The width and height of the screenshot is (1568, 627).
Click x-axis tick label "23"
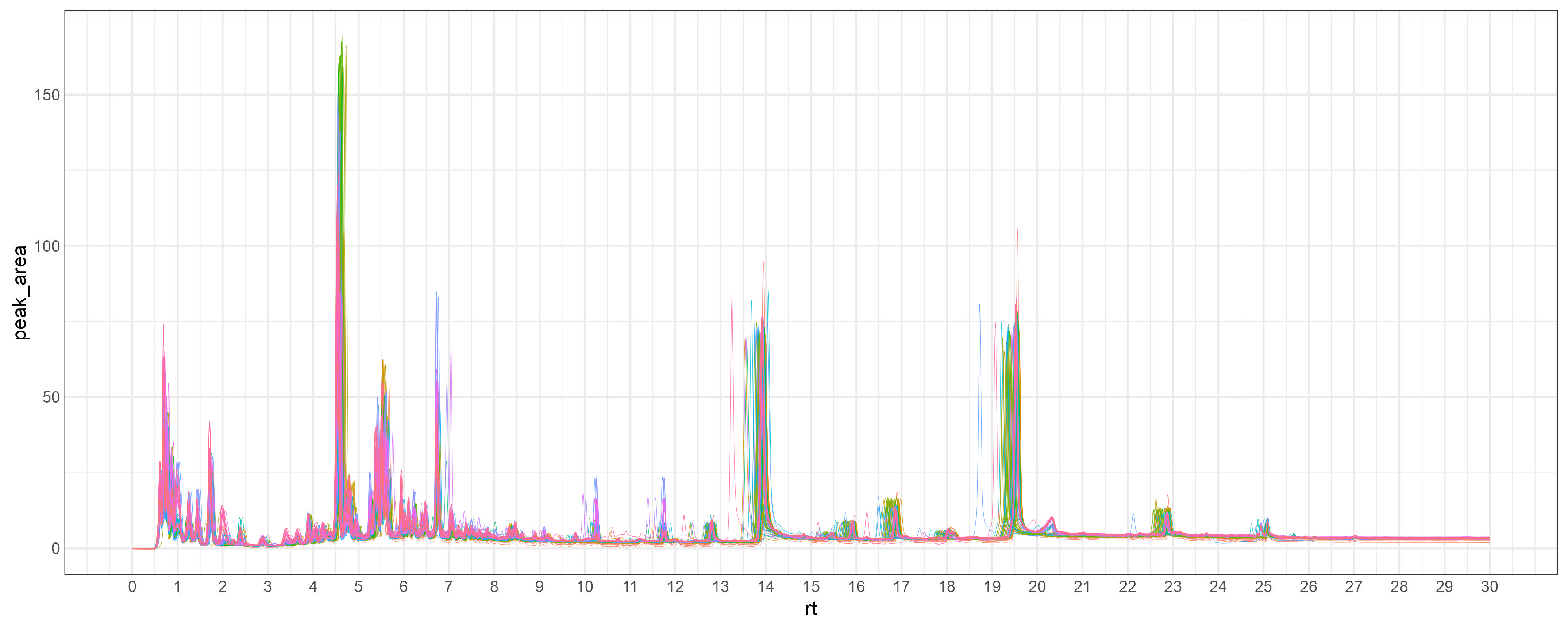pos(1173,587)
